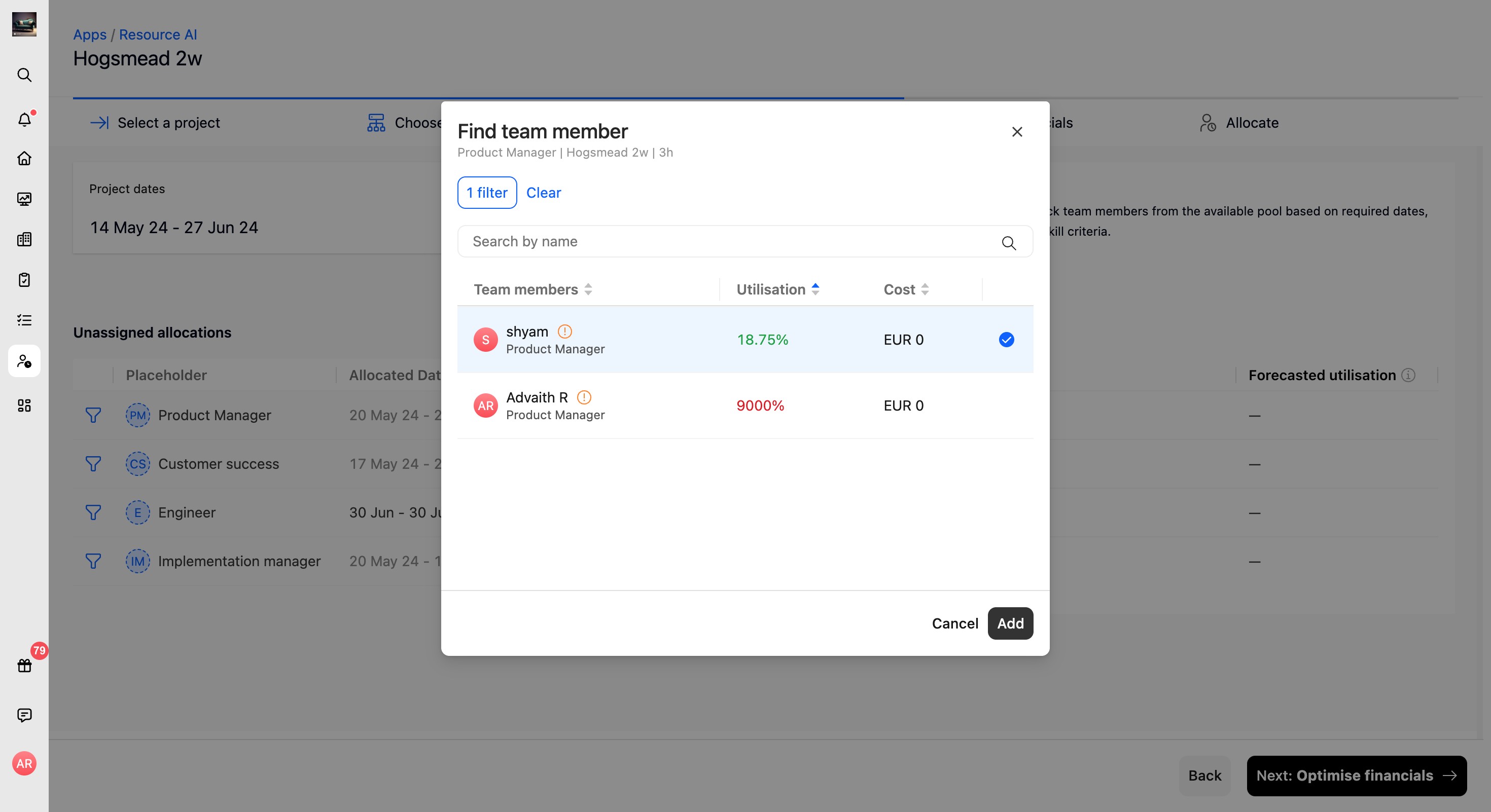
Task: Open the chat feedback icon in sidebar
Action: click(24, 715)
